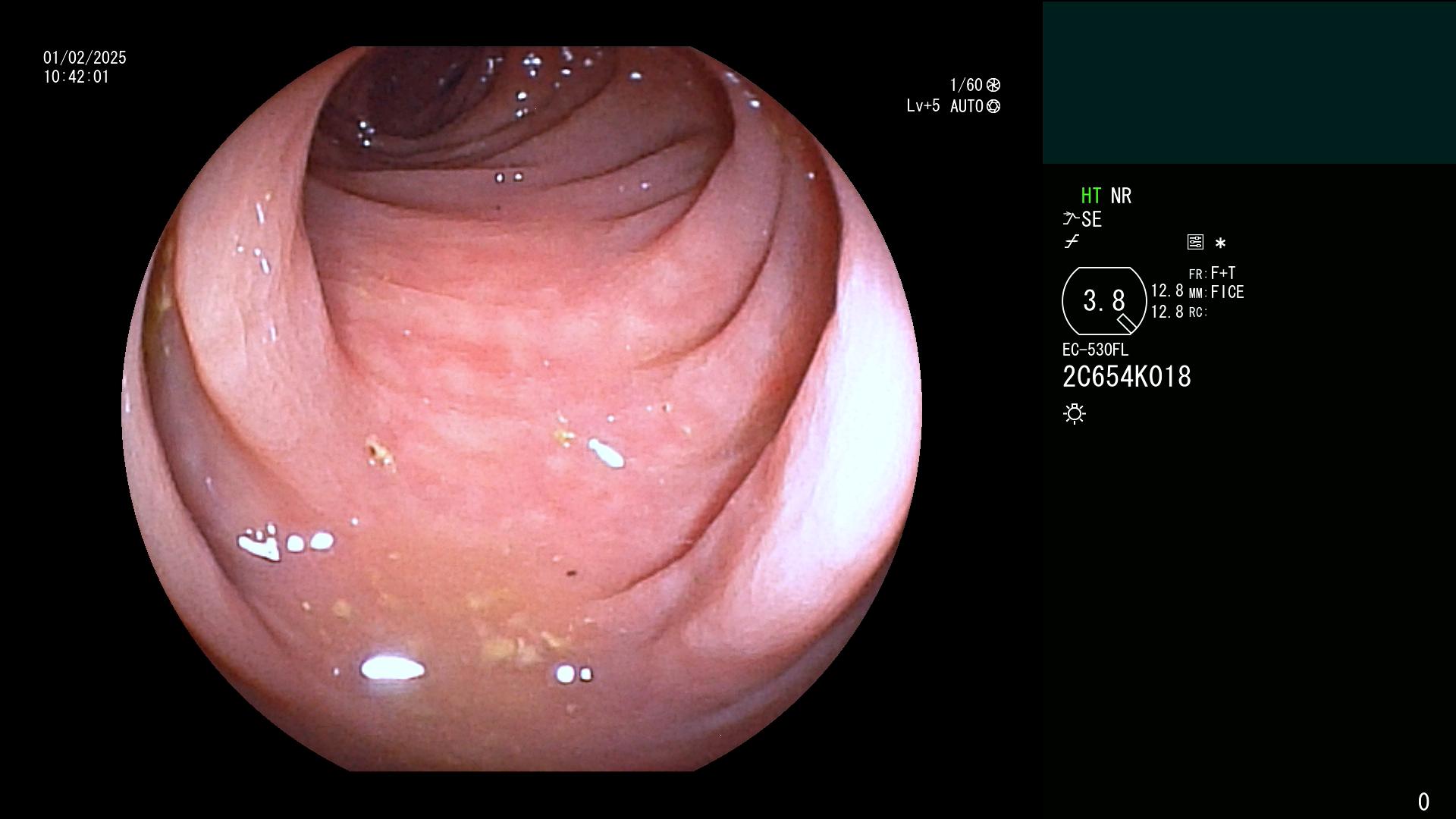
Task: Click the RC: label
Action: click(1198, 312)
